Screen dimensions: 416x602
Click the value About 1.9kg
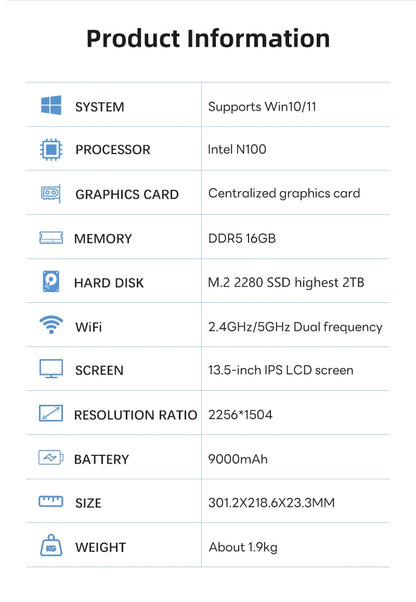click(x=243, y=547)
